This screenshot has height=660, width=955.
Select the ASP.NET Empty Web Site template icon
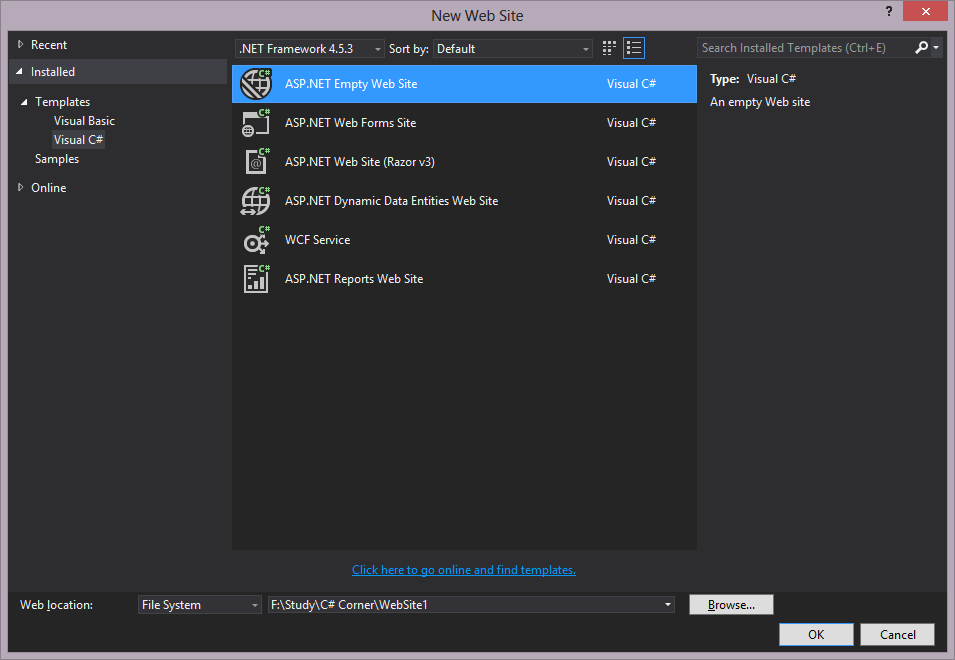coord(256,84)
